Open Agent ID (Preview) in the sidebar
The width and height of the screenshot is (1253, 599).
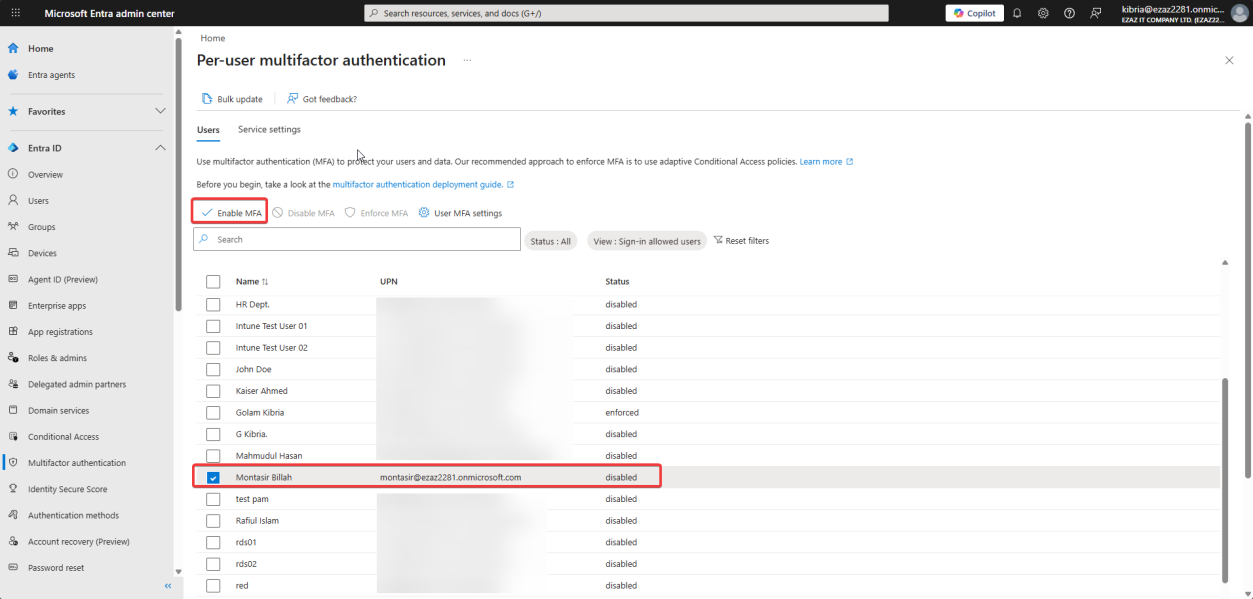[63, 280]
